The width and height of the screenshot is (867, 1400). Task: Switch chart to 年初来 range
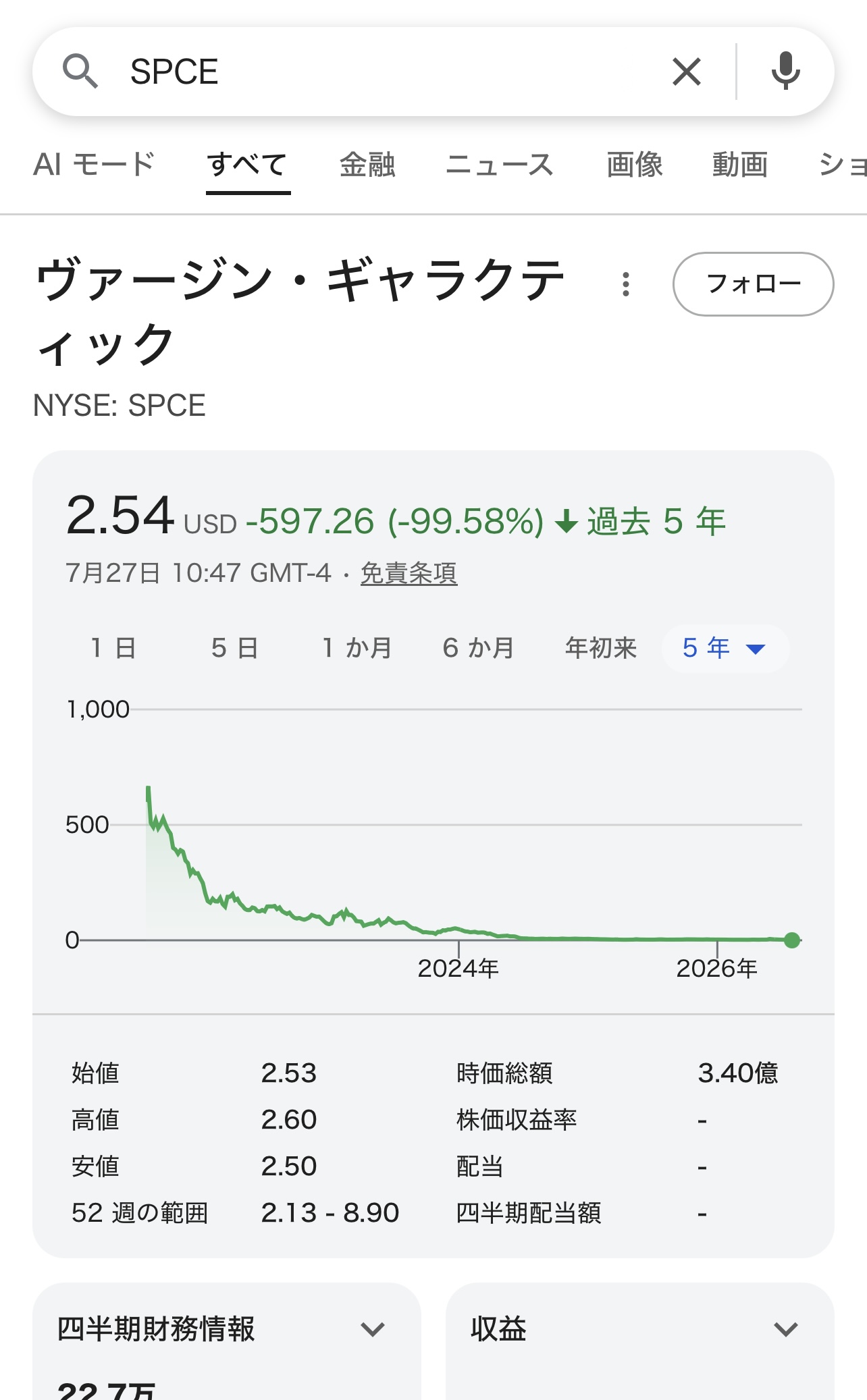point(601,648)
